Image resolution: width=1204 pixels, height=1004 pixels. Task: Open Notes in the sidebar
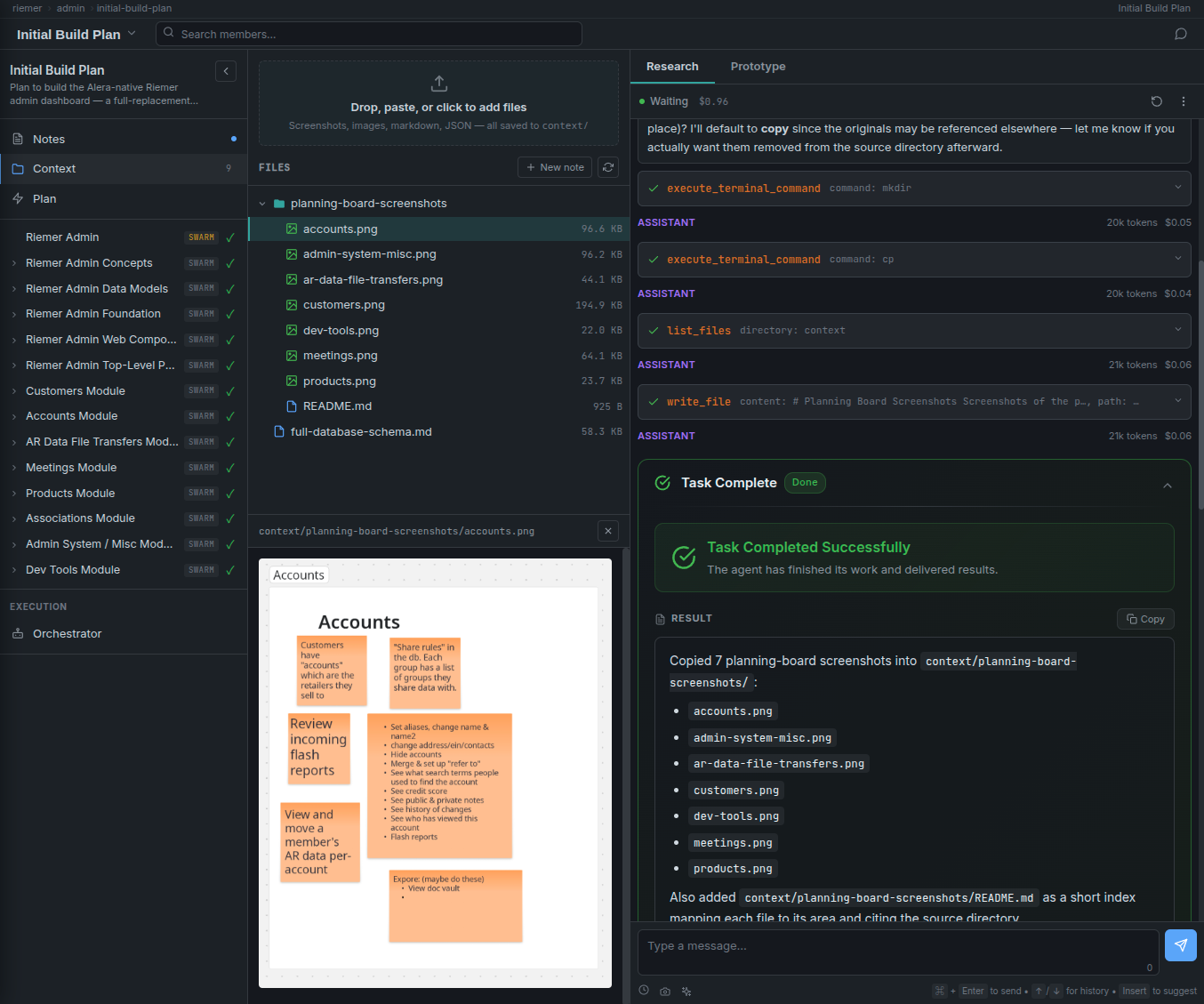coord(124,139)
